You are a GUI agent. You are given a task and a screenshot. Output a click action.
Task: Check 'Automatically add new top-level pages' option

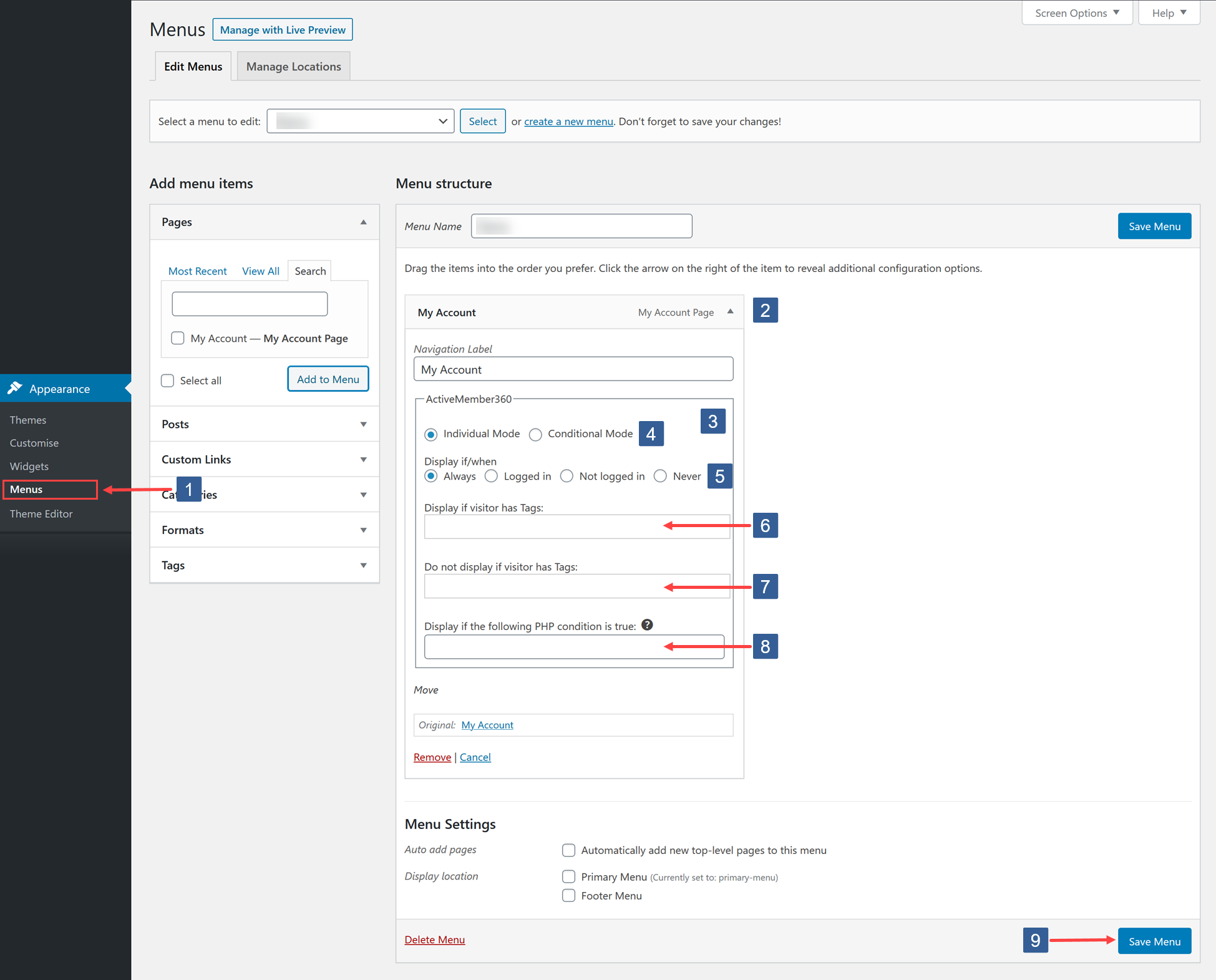(x=568, y=850)
